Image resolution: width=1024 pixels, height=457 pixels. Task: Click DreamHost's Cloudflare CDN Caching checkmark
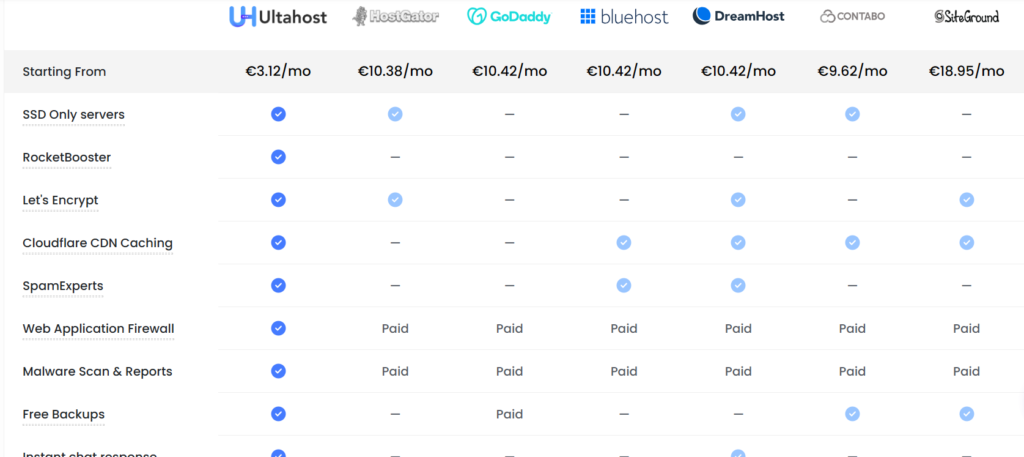738,242
